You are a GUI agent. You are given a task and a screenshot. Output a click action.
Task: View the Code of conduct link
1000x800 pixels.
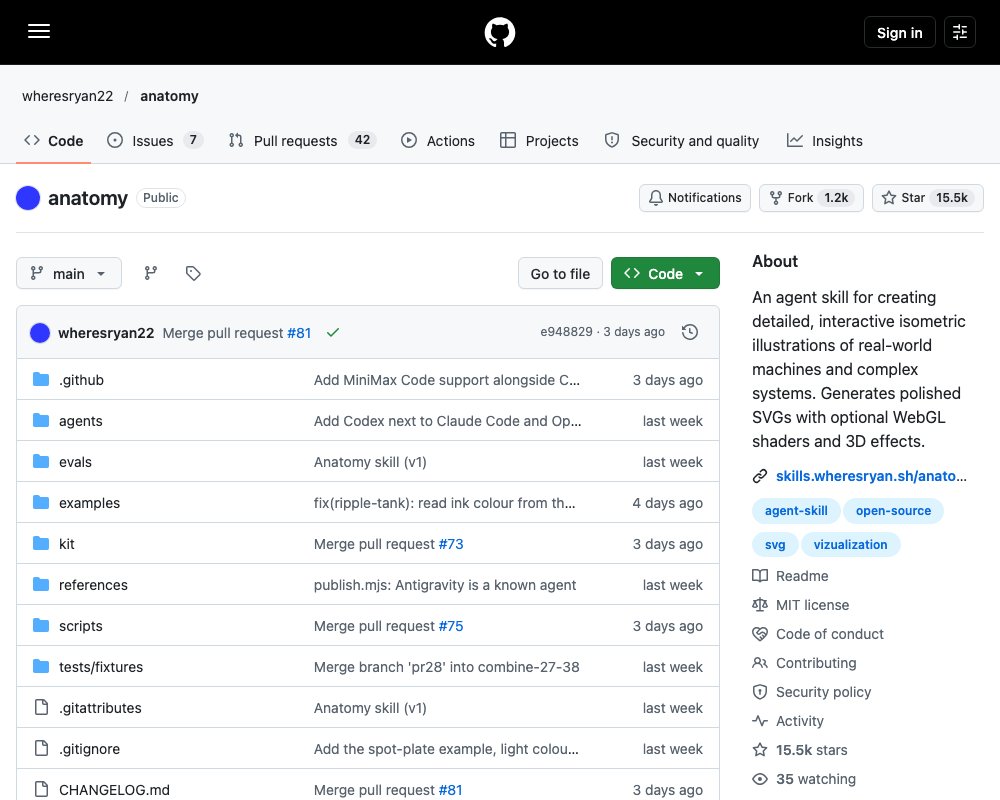pos(830,633)
